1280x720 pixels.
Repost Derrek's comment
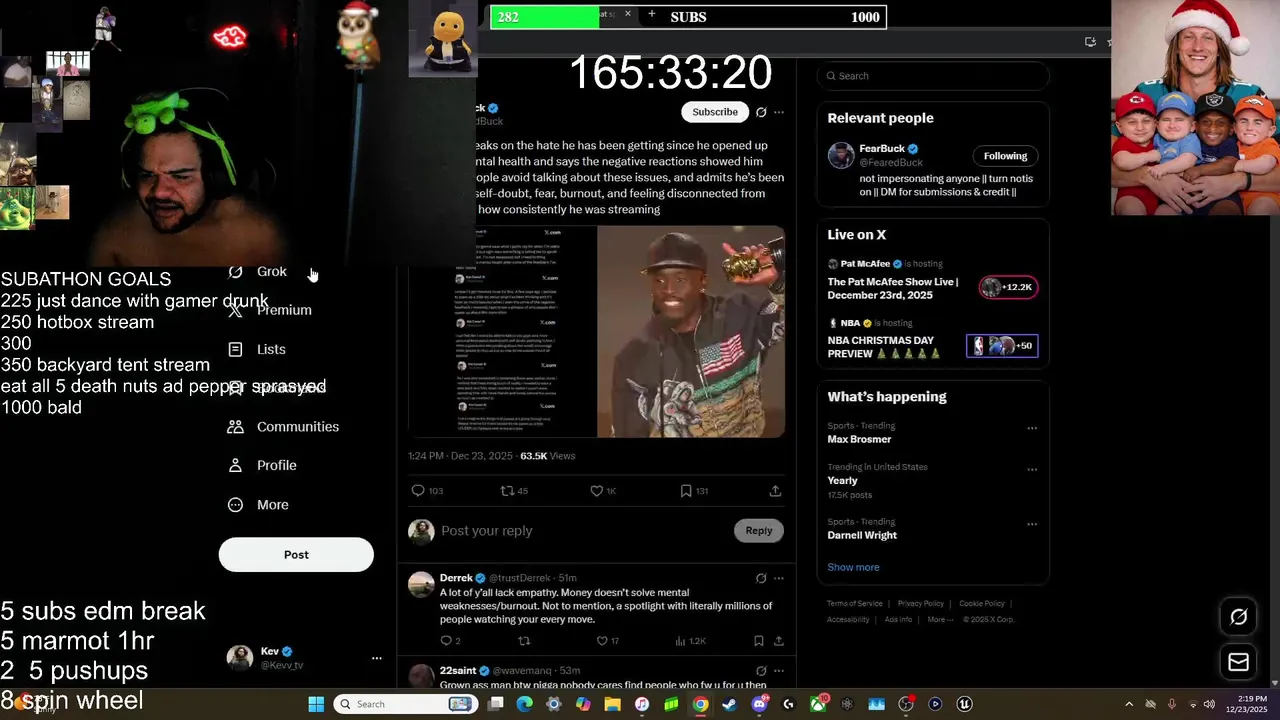pos(524,641)
